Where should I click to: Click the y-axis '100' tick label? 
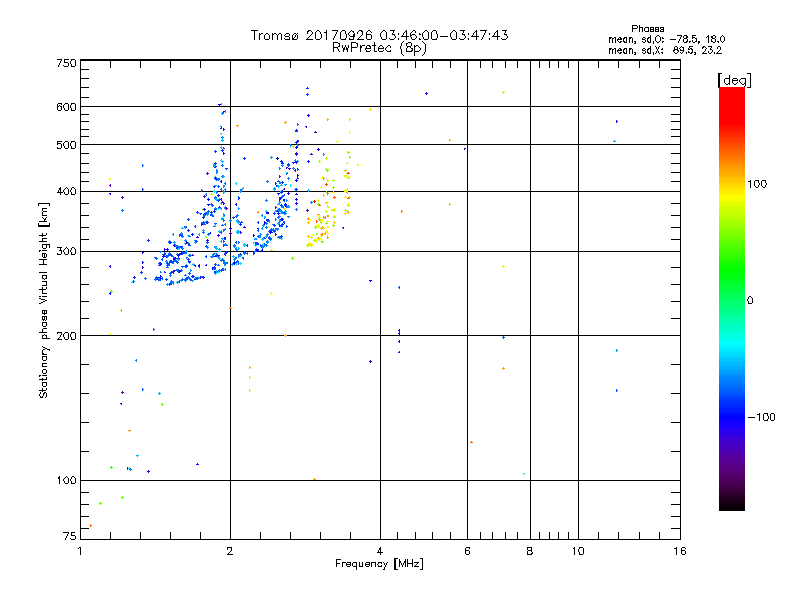(67, 480)
